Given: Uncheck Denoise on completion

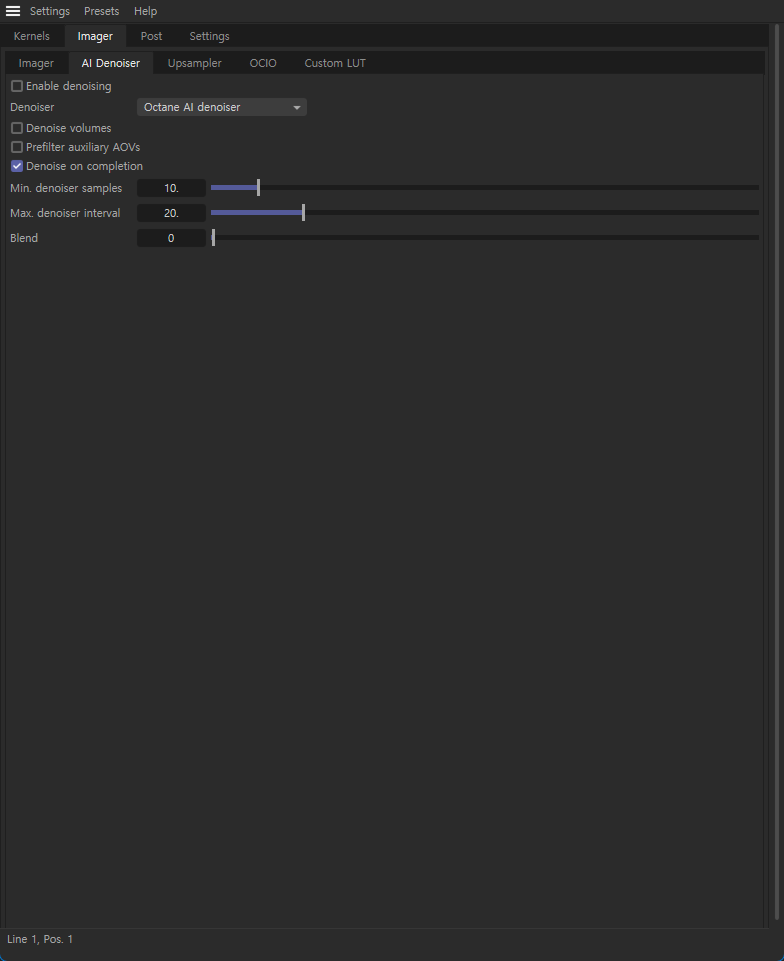Looking at the screenshot, I should pos(17,166).
